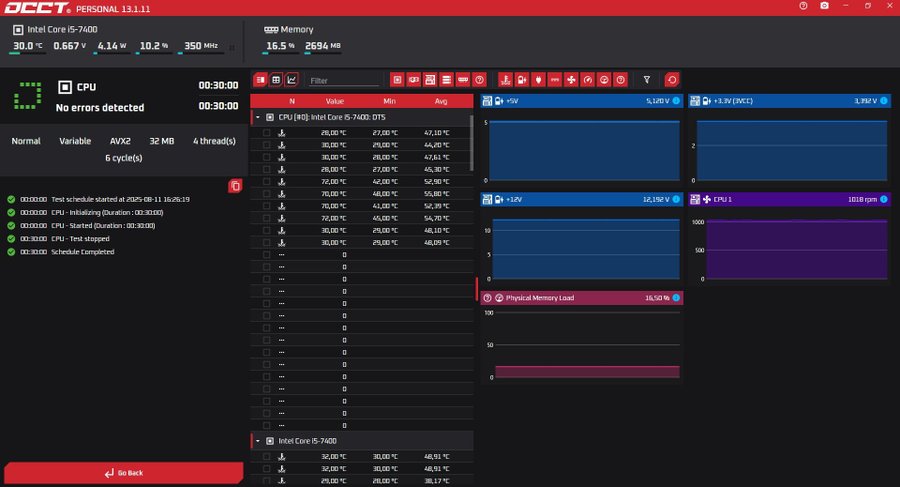Switch to side panel layout view
The image size is (900, 487).
point(260,80)
